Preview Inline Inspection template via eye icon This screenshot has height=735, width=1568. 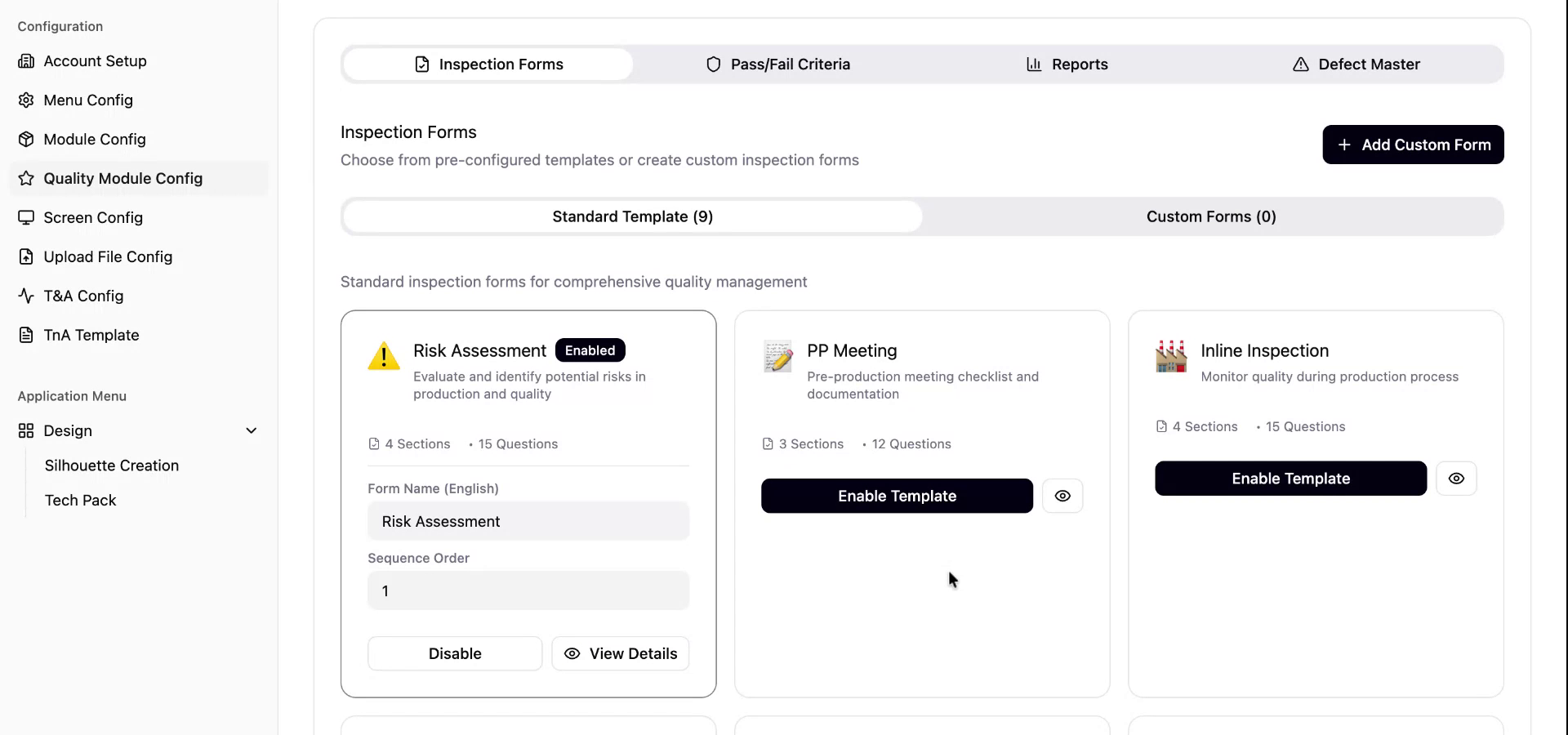point(1455,479)
